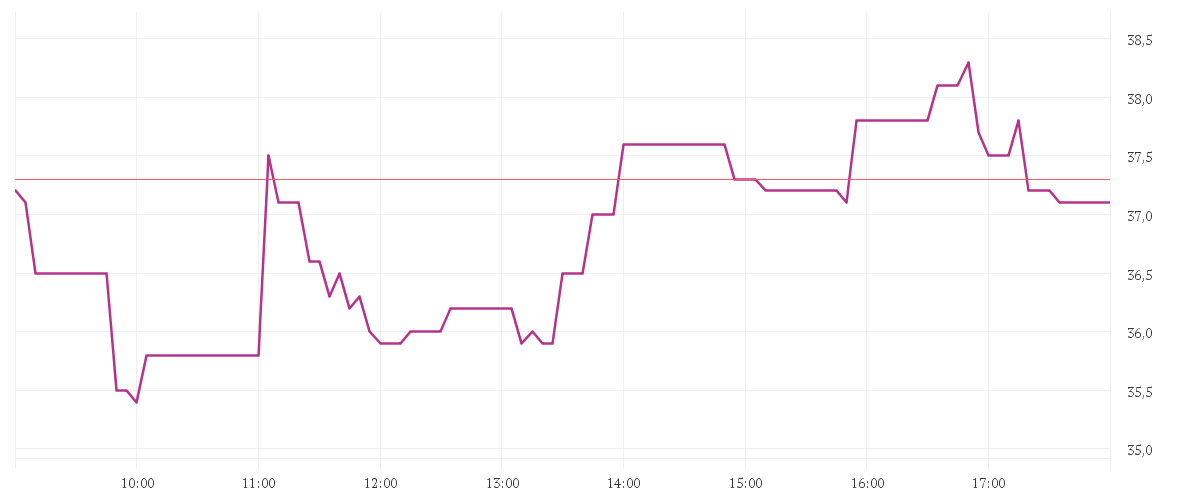The width and height of the screenshot is (1200, 500).
Task: Click the 37,0 price axis label
Action: point(1140,216)
